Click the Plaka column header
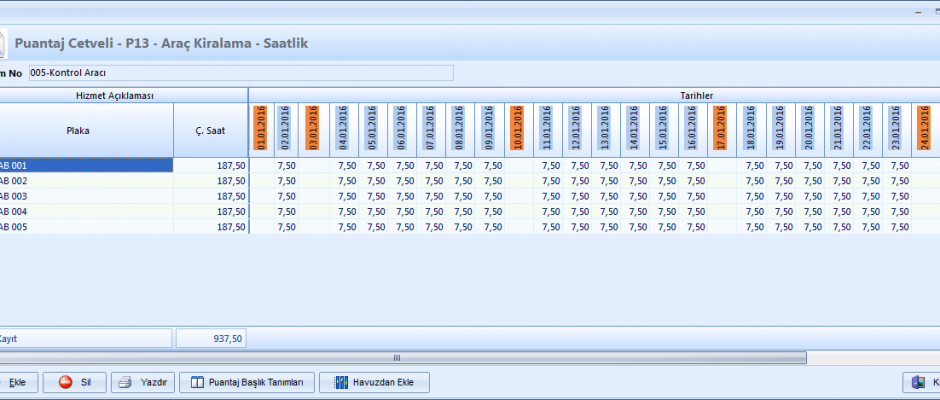 86,130
